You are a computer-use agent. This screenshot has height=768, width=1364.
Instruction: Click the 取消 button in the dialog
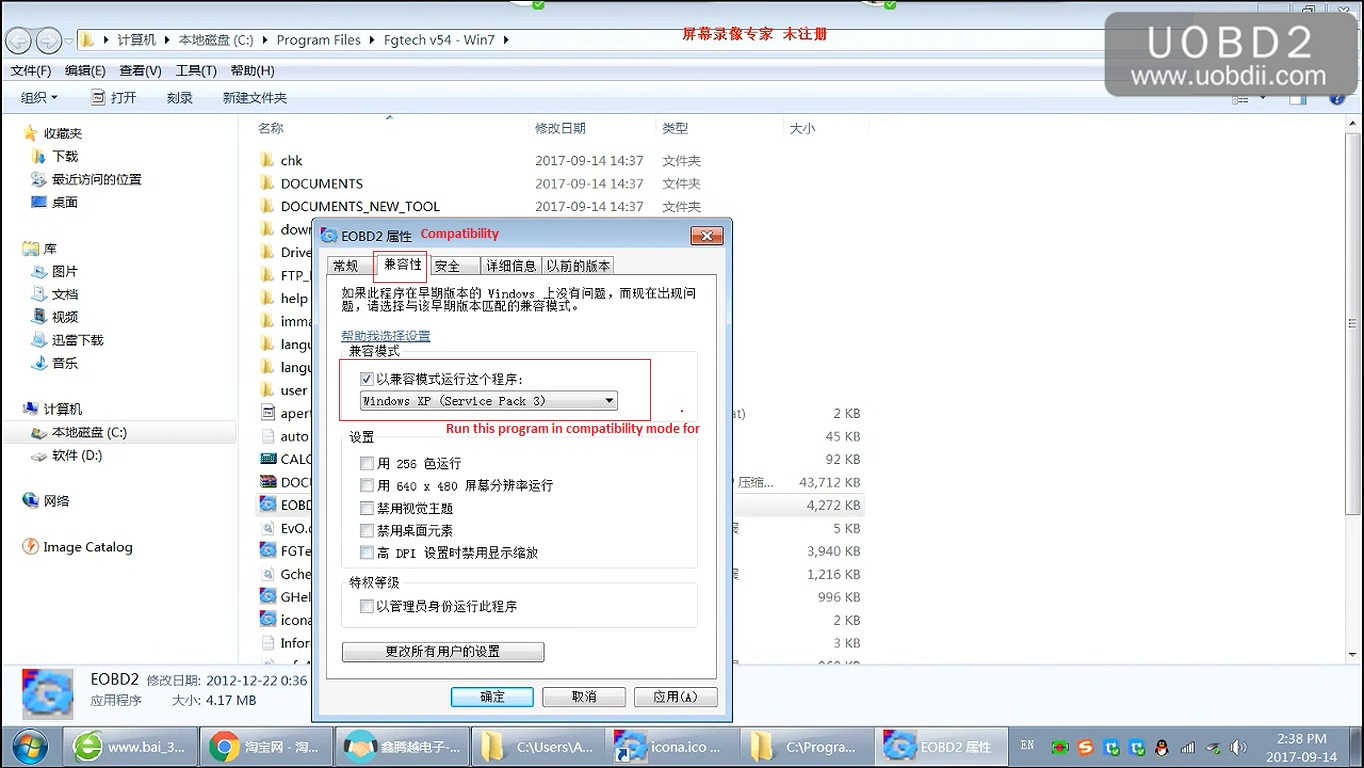tap(584, 697)
